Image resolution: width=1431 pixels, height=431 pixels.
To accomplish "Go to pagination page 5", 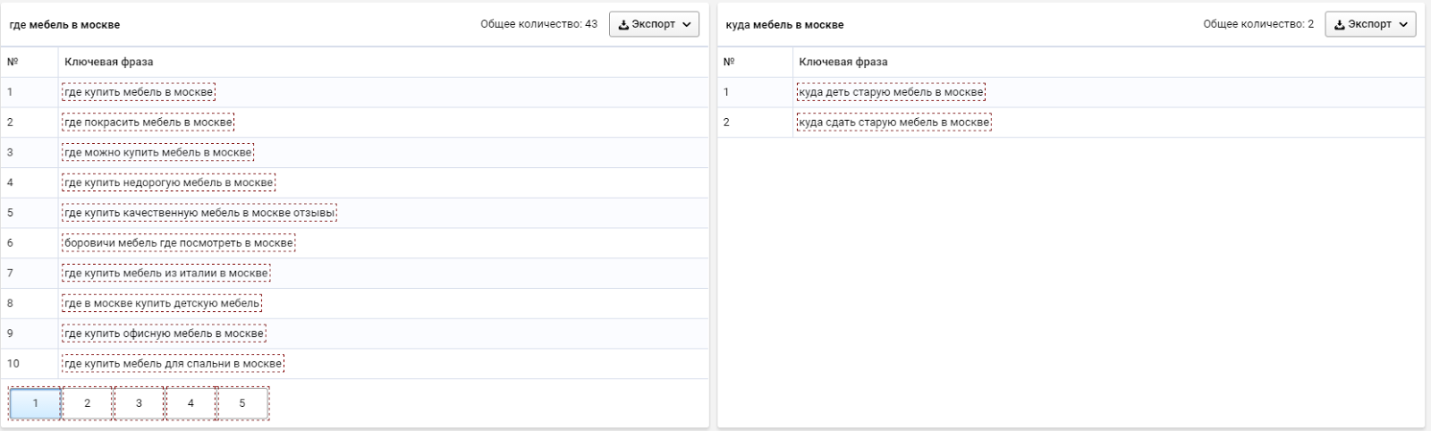I will pyautogui.click(x=243, y=403).
